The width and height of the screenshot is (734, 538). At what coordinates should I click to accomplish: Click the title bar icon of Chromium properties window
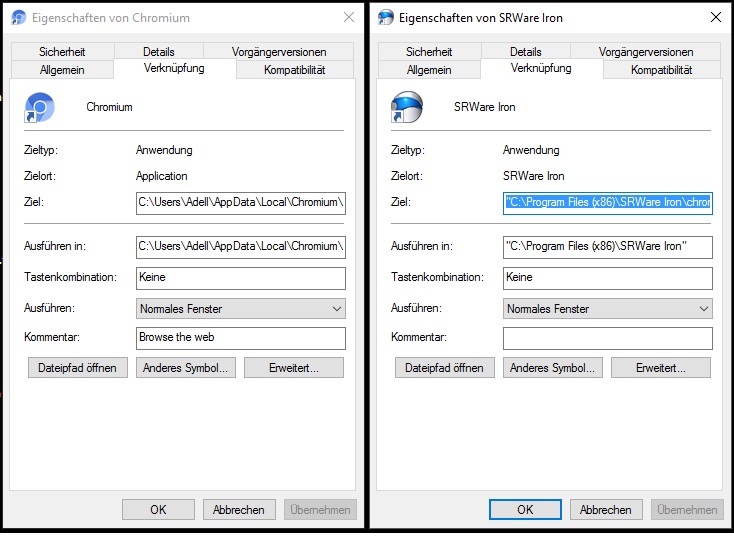tap(19, 18)
